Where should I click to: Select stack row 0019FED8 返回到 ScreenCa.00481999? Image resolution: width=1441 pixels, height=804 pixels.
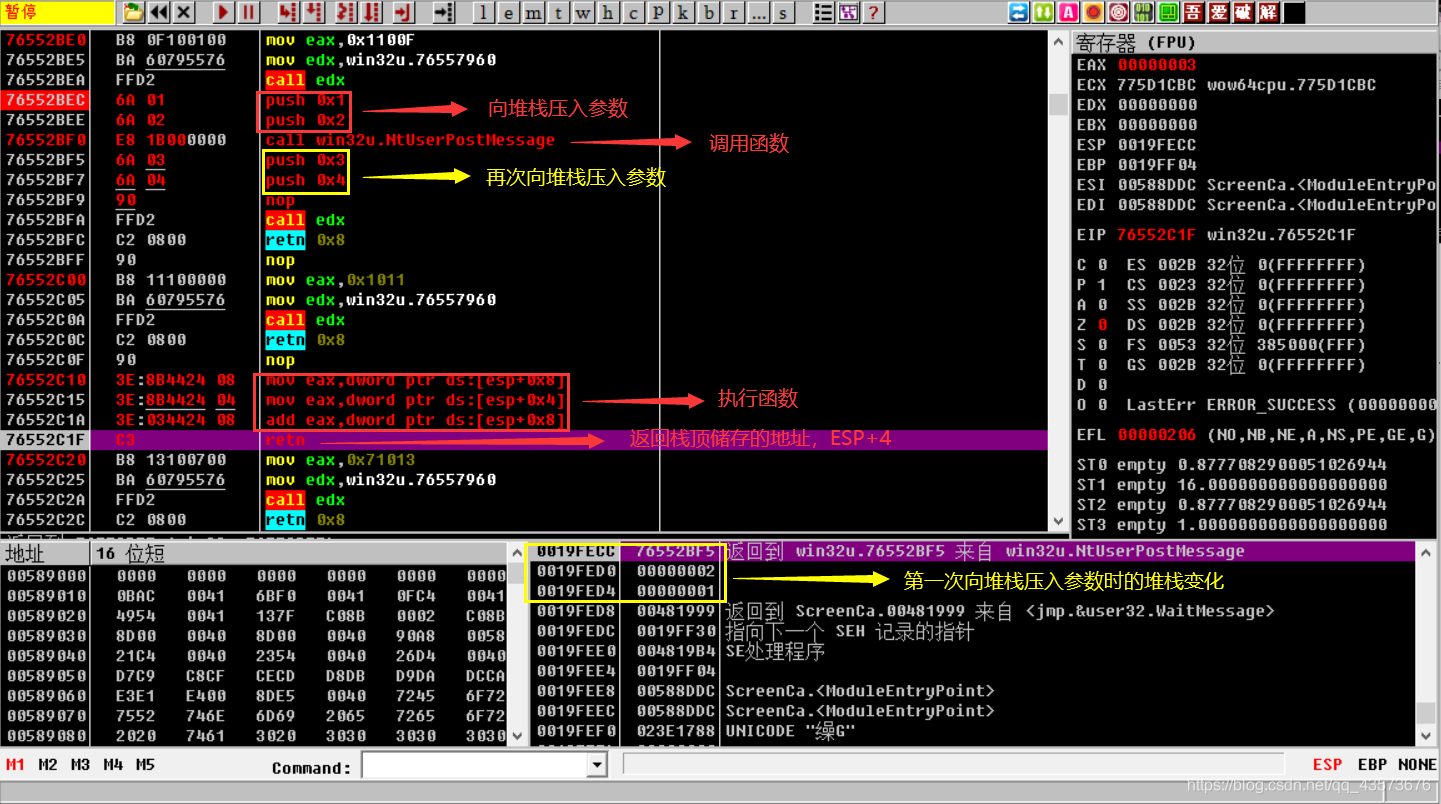(975, 611)
